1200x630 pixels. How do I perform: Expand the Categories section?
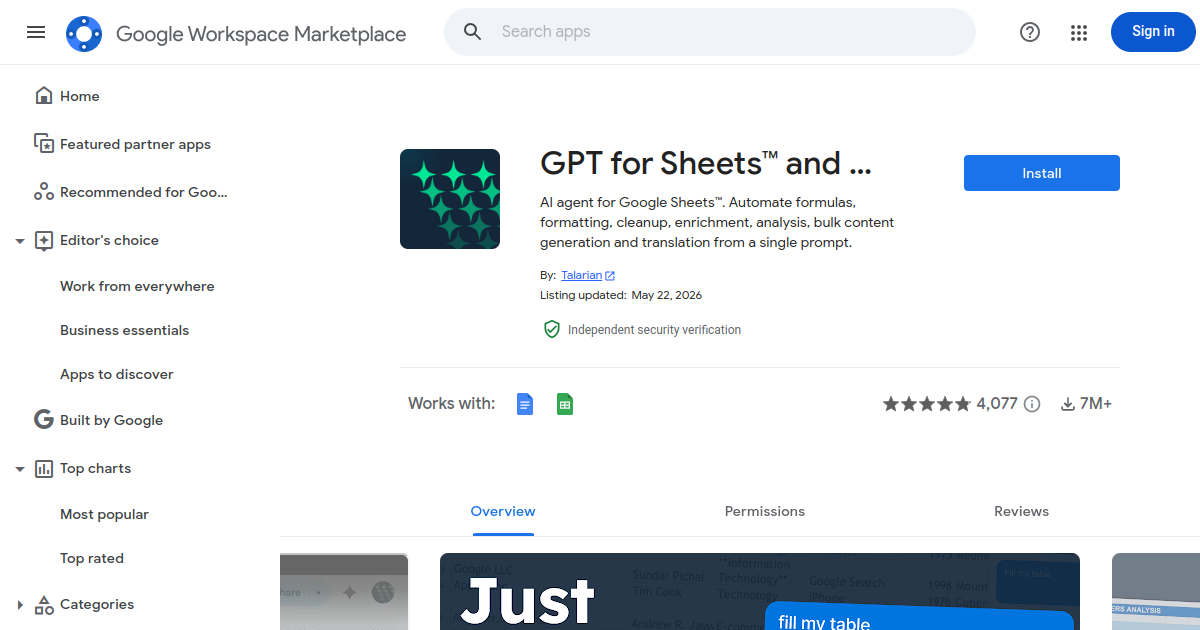(20, 605)
